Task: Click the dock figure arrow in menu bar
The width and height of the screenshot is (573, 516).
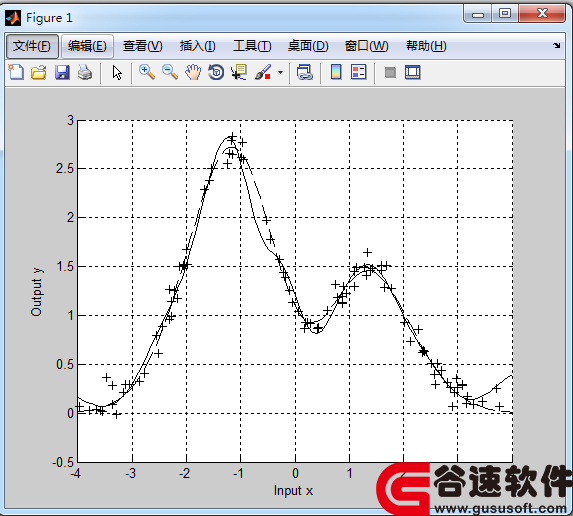Action: (x=557, y=45)
